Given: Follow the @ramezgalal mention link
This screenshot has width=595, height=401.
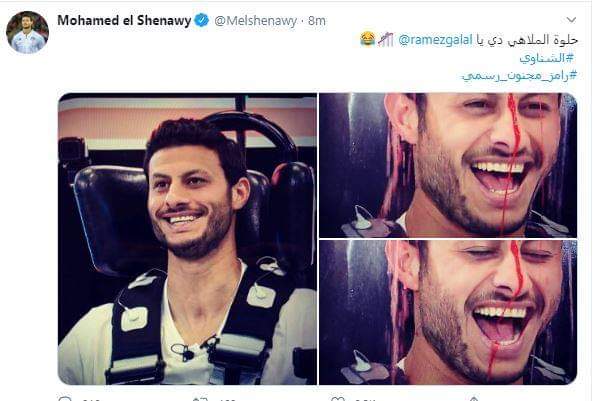Looking at the screenshot, I should point(435,40).
